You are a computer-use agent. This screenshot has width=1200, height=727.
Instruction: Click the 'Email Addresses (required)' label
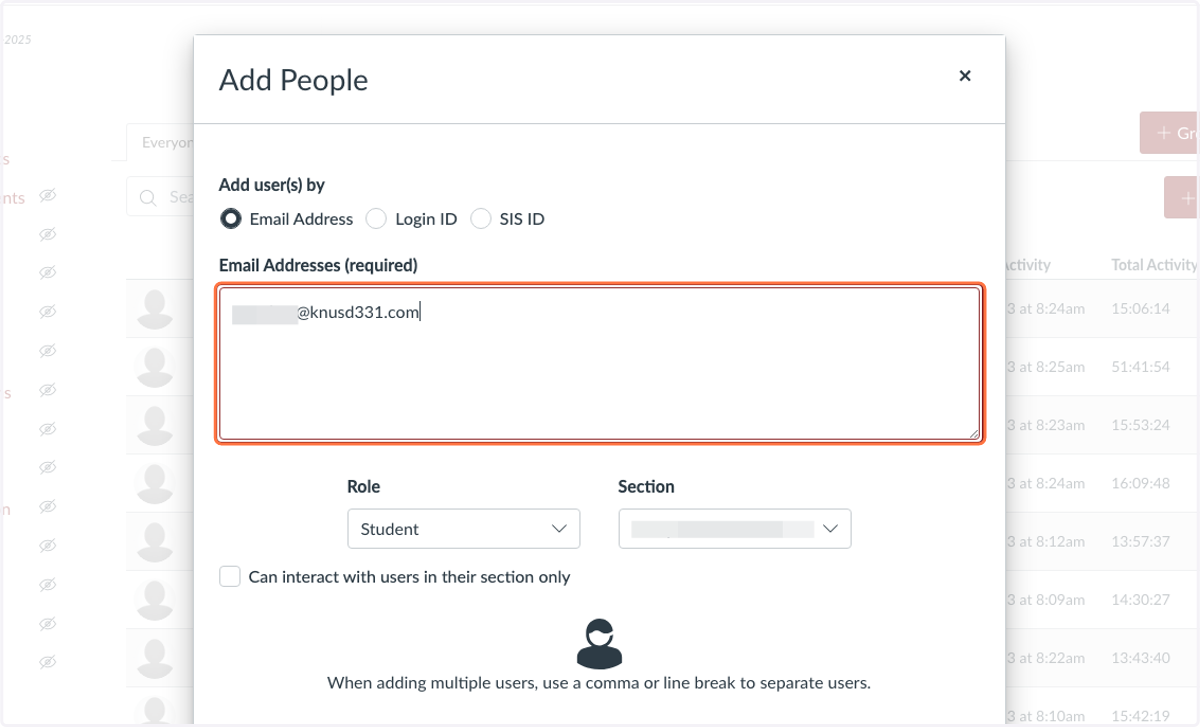[318, 265]
